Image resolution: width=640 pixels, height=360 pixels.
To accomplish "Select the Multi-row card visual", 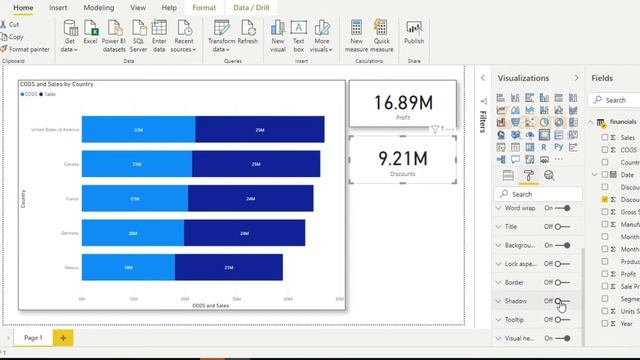I will click(x=559, y=135).
